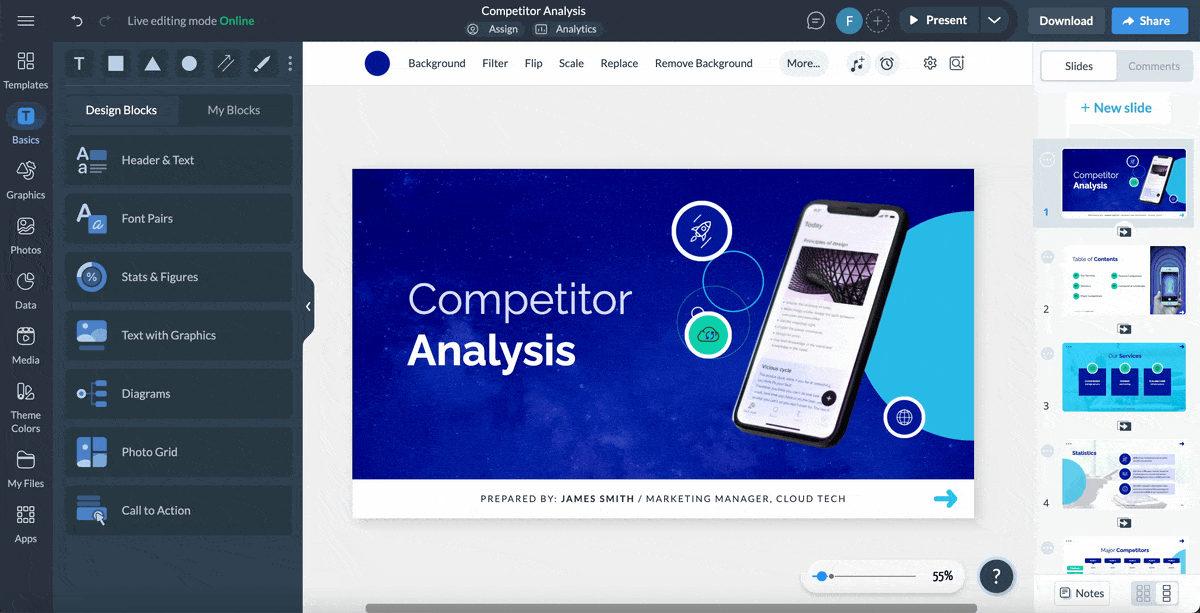Switch to the Comments tab
Image resolution: width=1200 pixels, height=613 pixels.
tap(1153, 66)
